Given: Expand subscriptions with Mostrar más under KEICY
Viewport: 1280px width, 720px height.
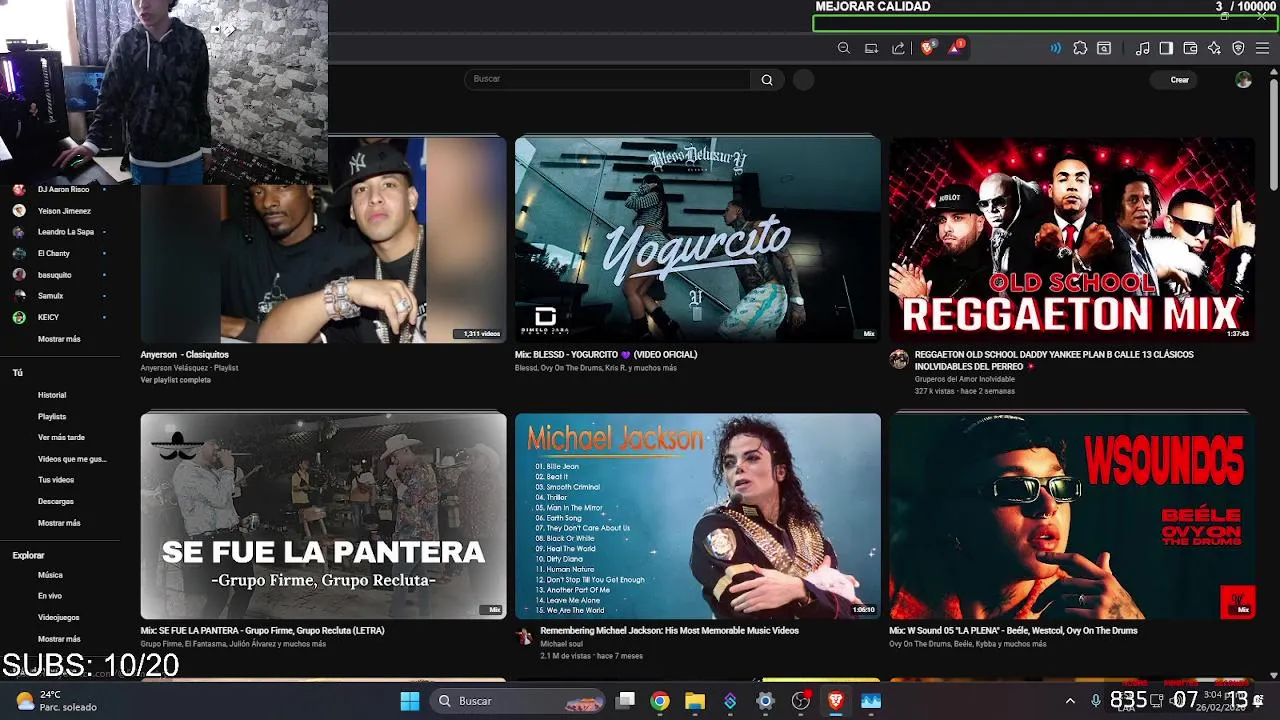Looking at the screenshot, I should pos(59,339).
